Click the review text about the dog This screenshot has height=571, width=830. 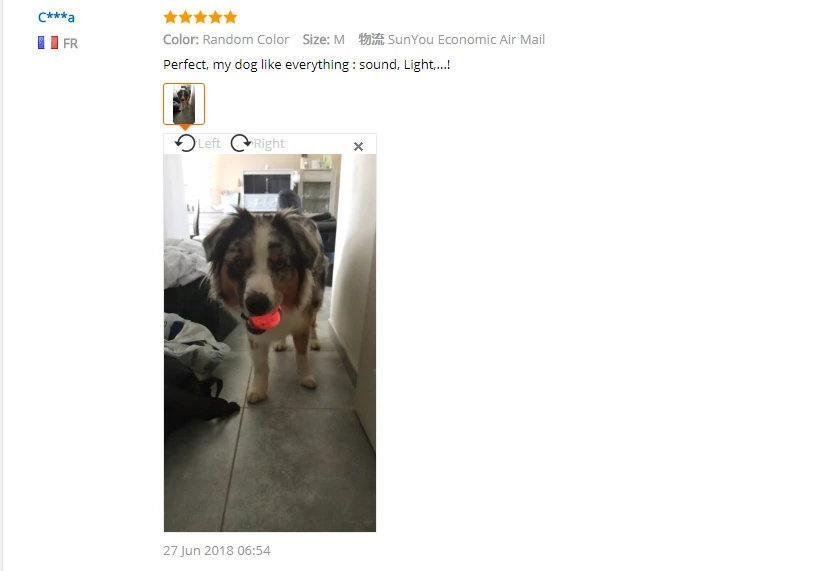[x=306, y=65]
